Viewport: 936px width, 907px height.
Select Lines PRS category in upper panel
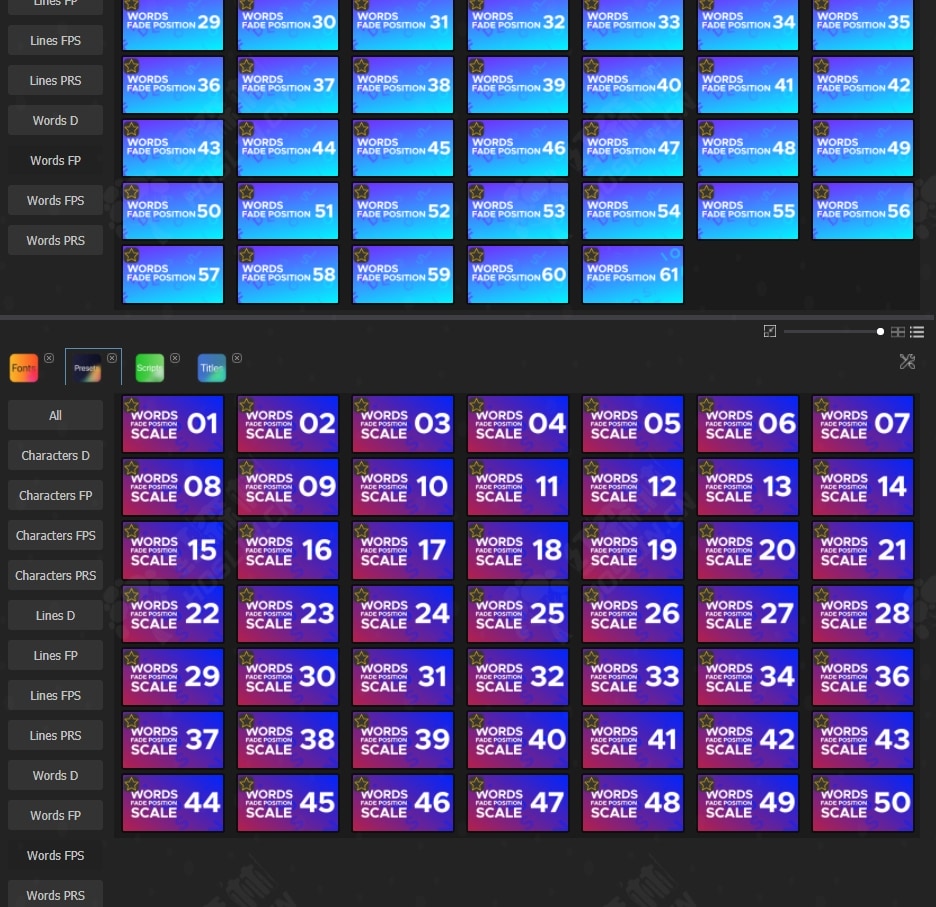56,81
